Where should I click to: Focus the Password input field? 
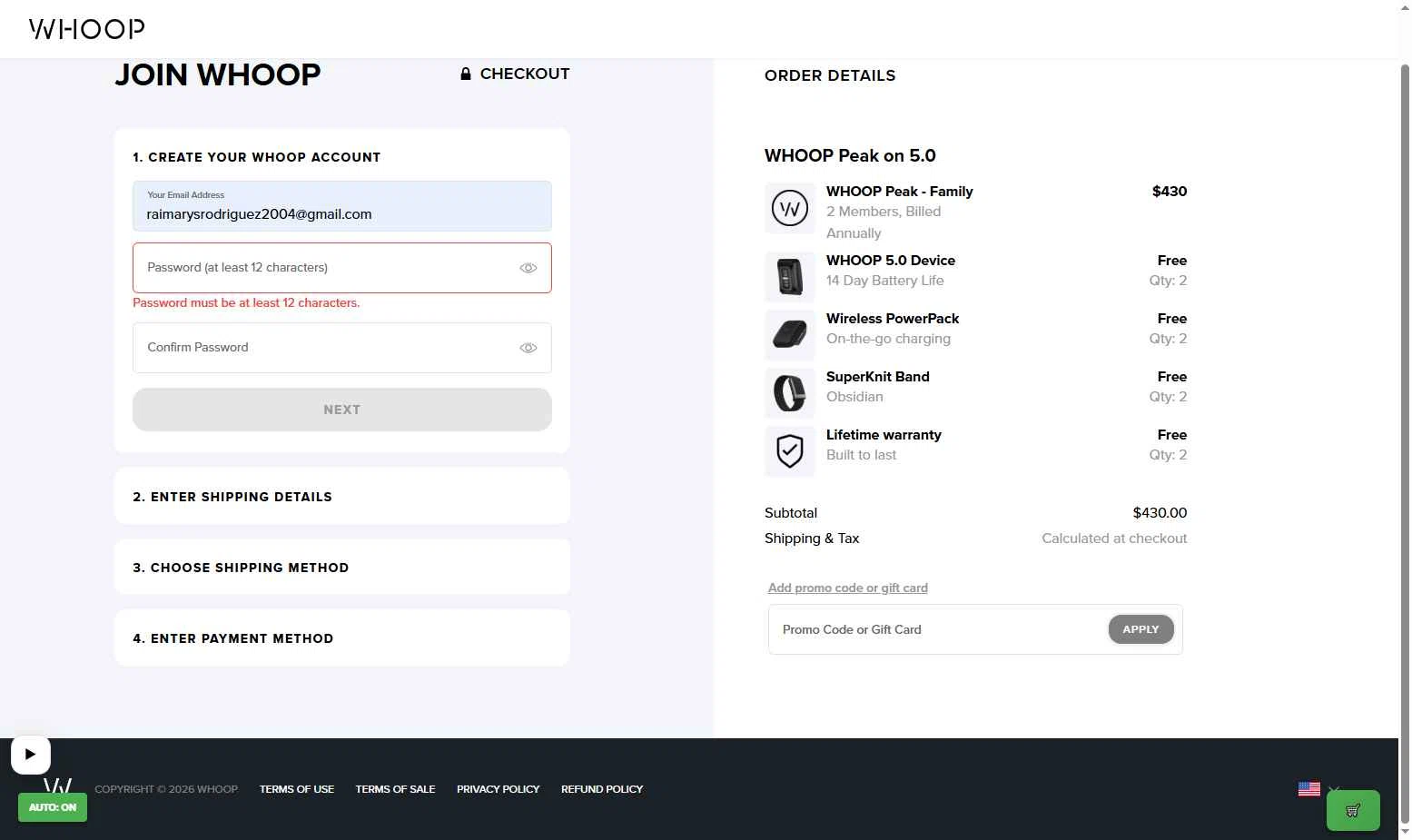click(x=342, y=268)
